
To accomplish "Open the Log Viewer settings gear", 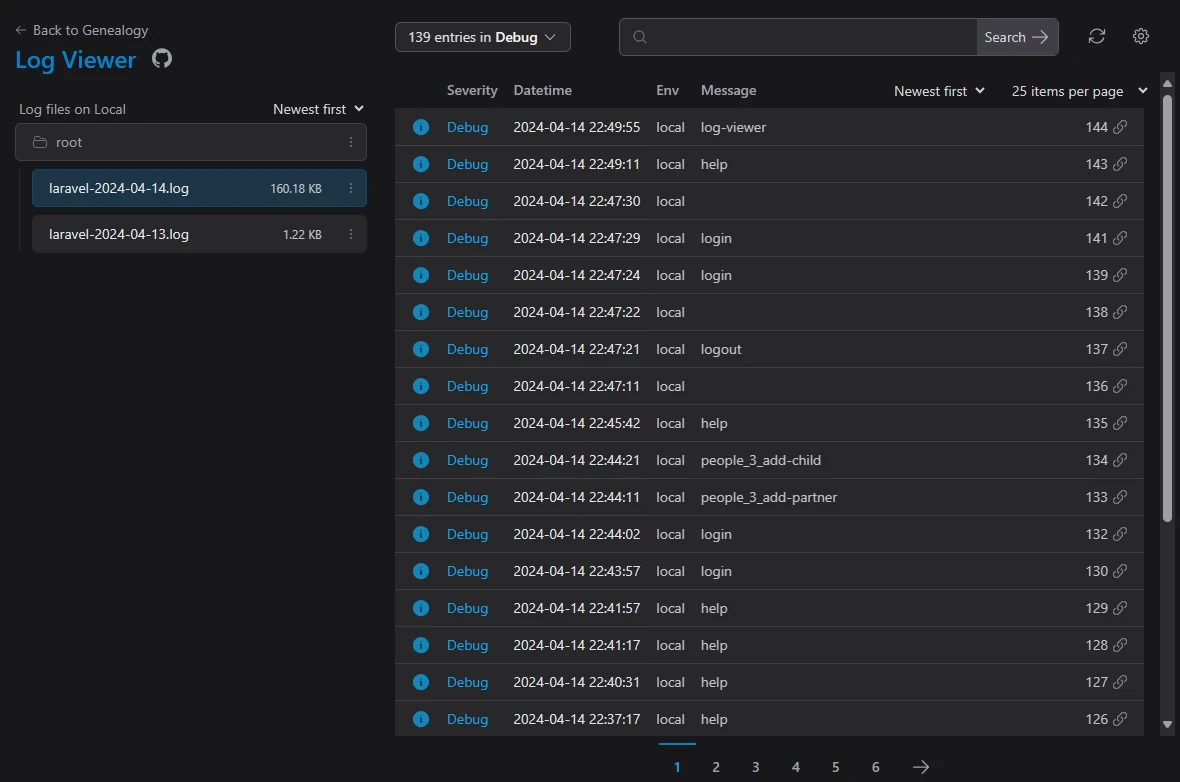I will 1140,36.
